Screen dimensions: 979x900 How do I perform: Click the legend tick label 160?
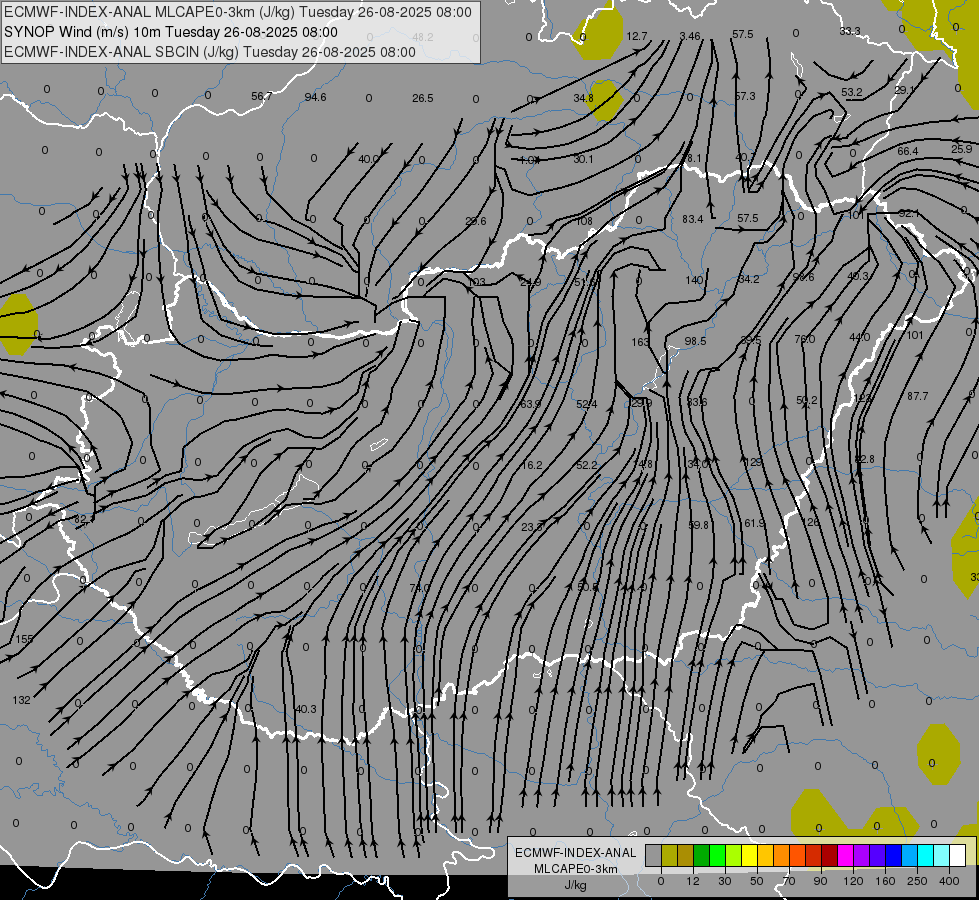pos(885,881)
